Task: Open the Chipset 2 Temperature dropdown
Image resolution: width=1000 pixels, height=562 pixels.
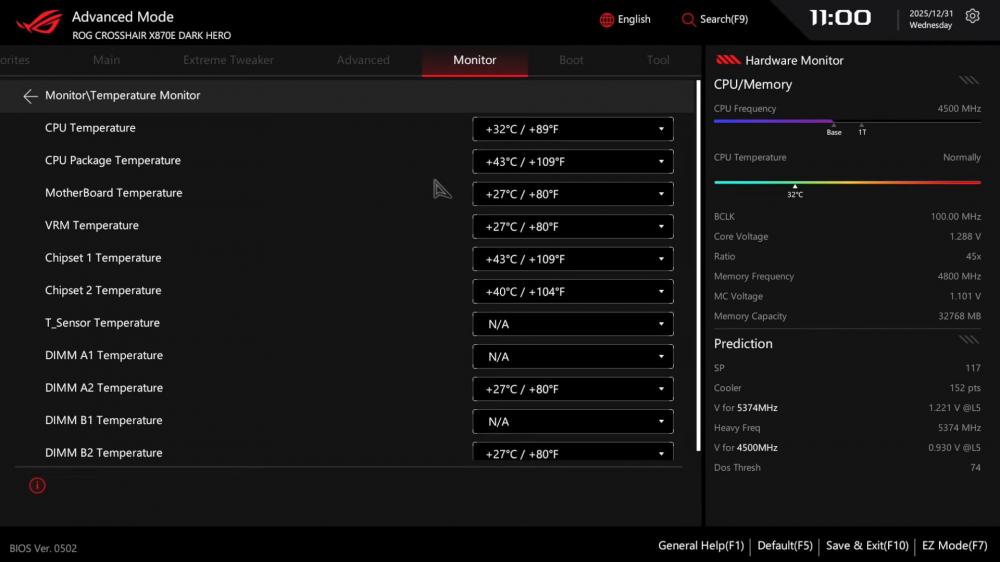Action: (x=572, y=292)
